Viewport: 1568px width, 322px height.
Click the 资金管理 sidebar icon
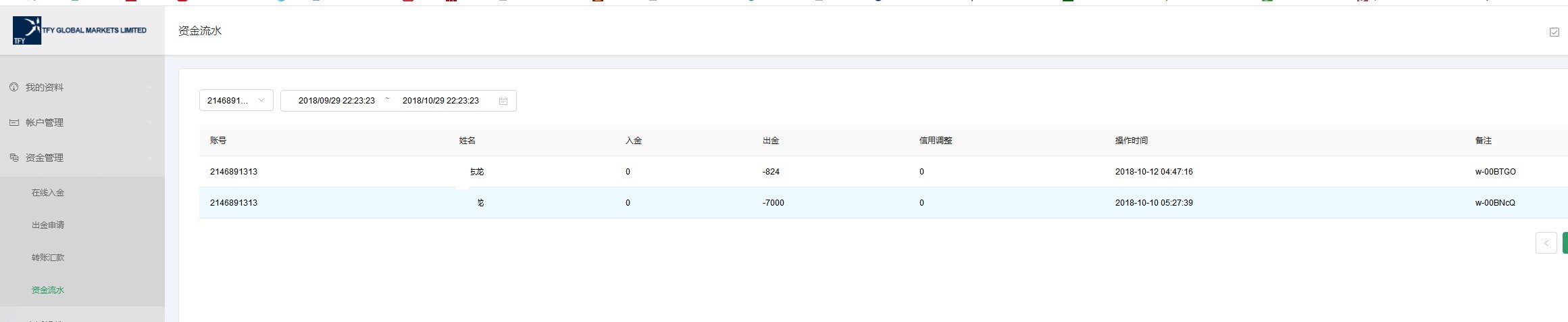[14, 158]
